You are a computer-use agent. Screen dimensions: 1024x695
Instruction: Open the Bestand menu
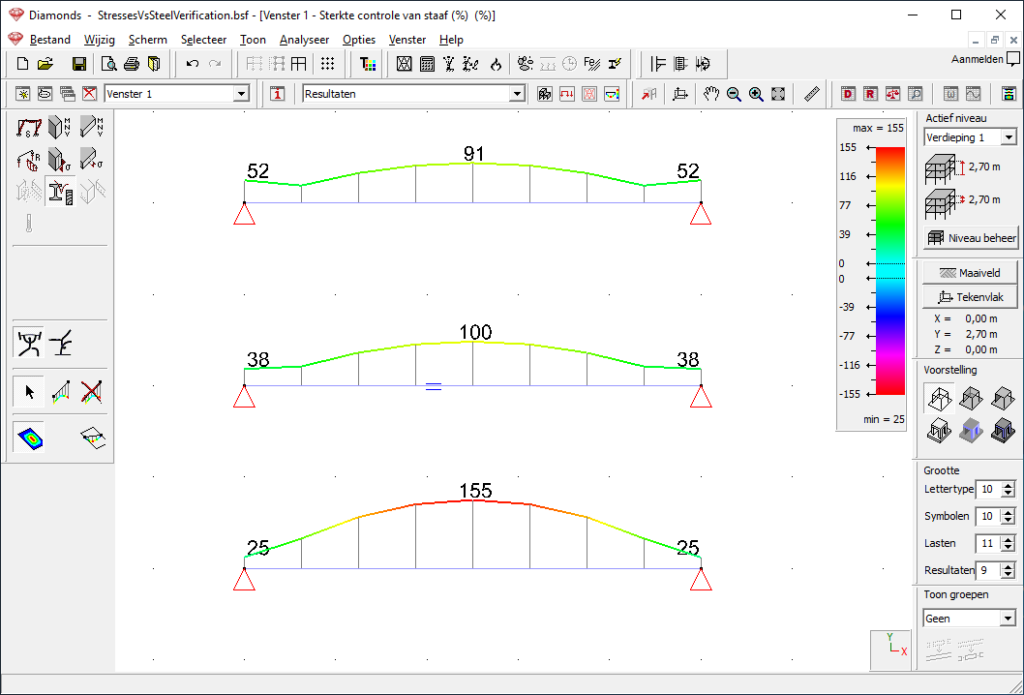50,40
